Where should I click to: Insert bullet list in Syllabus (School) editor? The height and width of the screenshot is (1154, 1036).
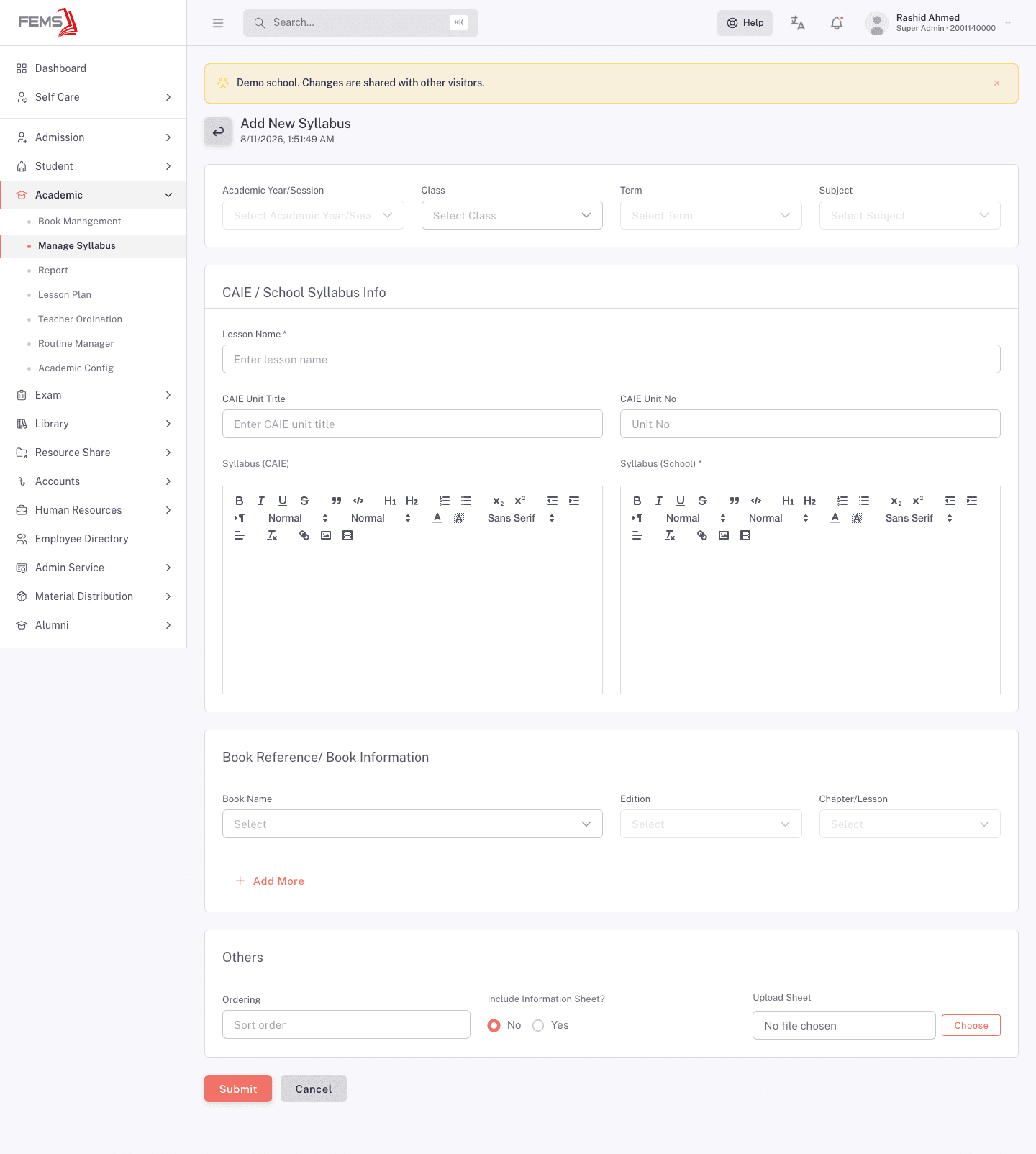[864, 501]
